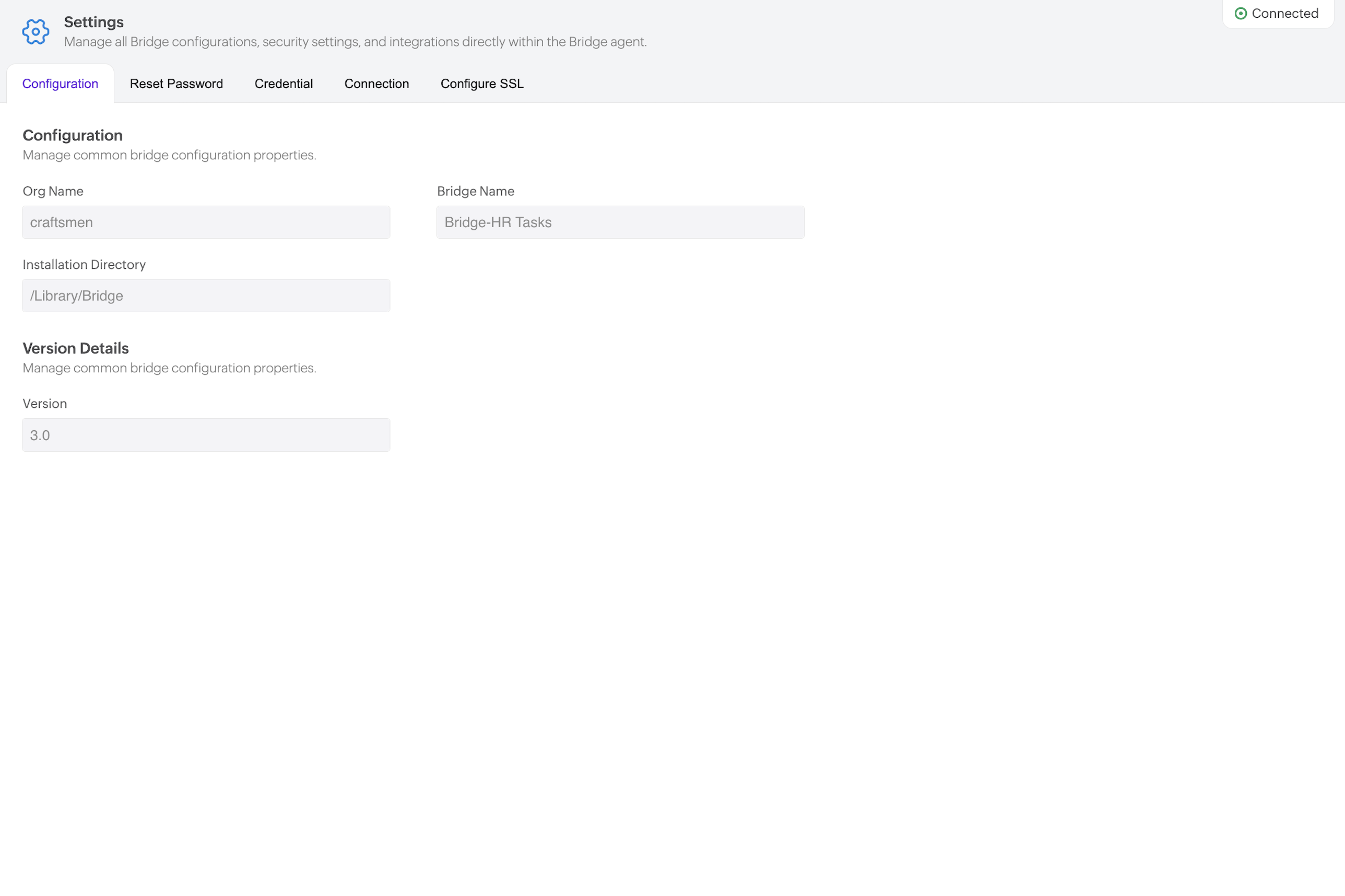This screenshot has width=1345, height=896.
Task: Click the Bridge Name input field
Action: [x=620, y=222]
